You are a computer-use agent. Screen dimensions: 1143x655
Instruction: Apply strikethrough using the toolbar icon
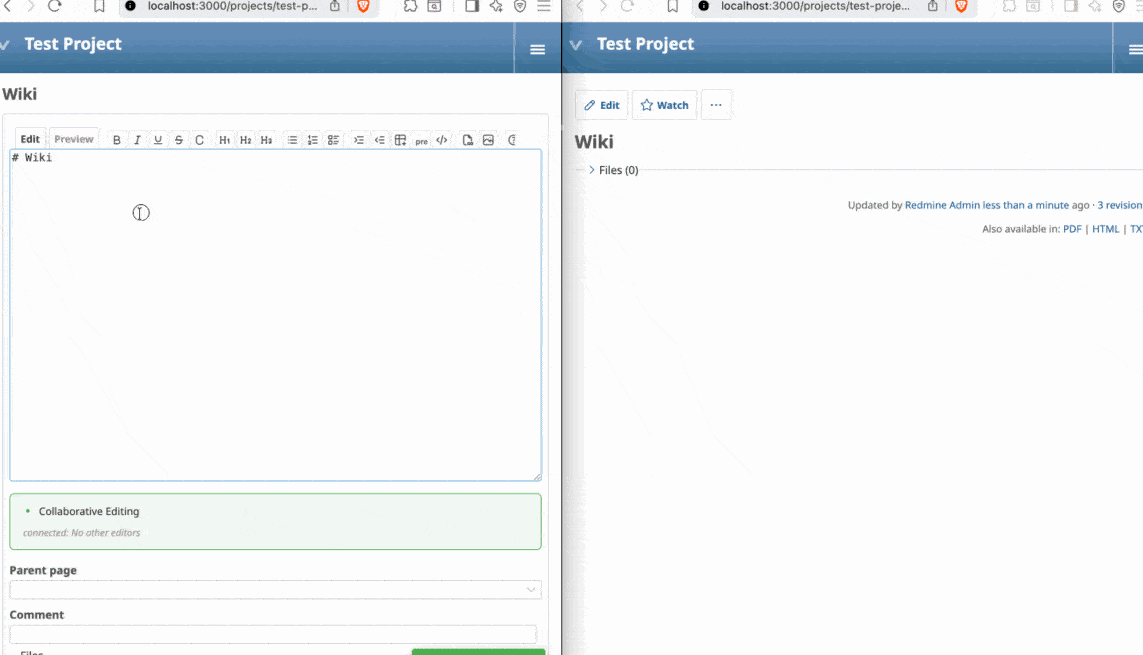pos(179,140)
